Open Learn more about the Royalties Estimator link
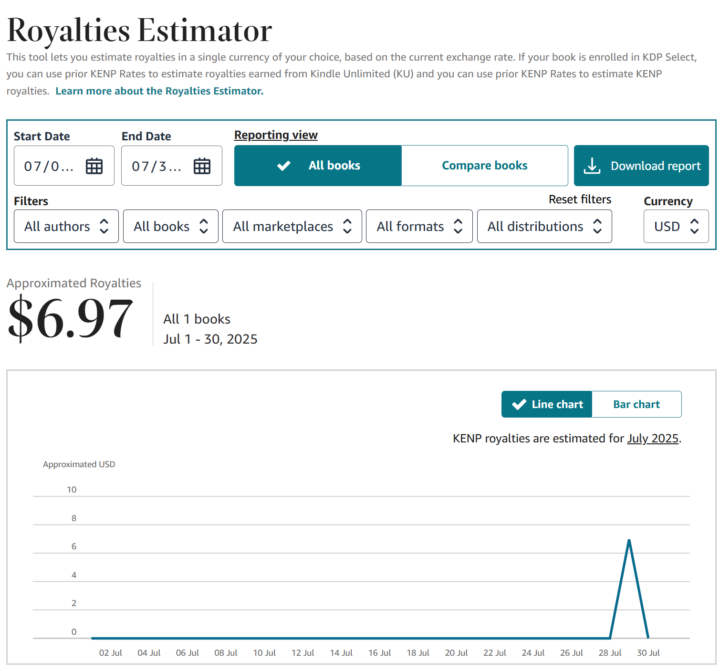This screenshot has width=720, height=671. coord(159,91)
